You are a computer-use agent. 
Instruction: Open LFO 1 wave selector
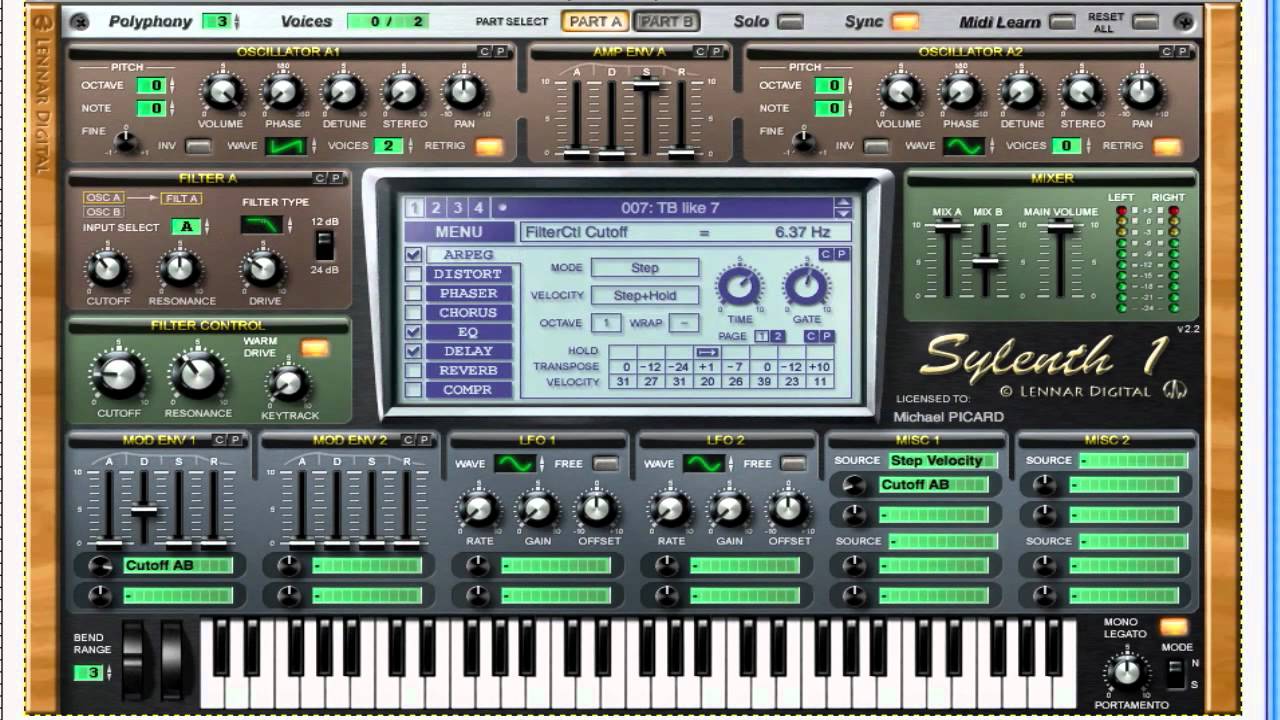515,464
